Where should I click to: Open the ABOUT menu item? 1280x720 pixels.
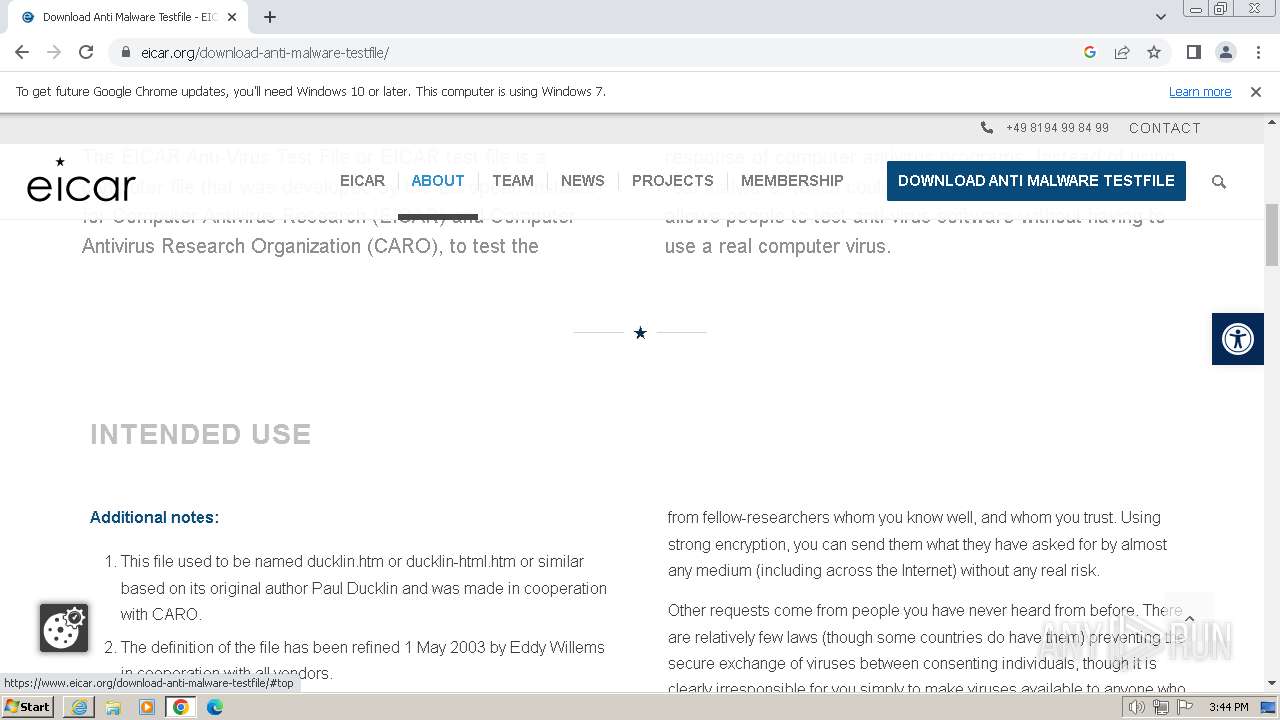pos(438,181)
